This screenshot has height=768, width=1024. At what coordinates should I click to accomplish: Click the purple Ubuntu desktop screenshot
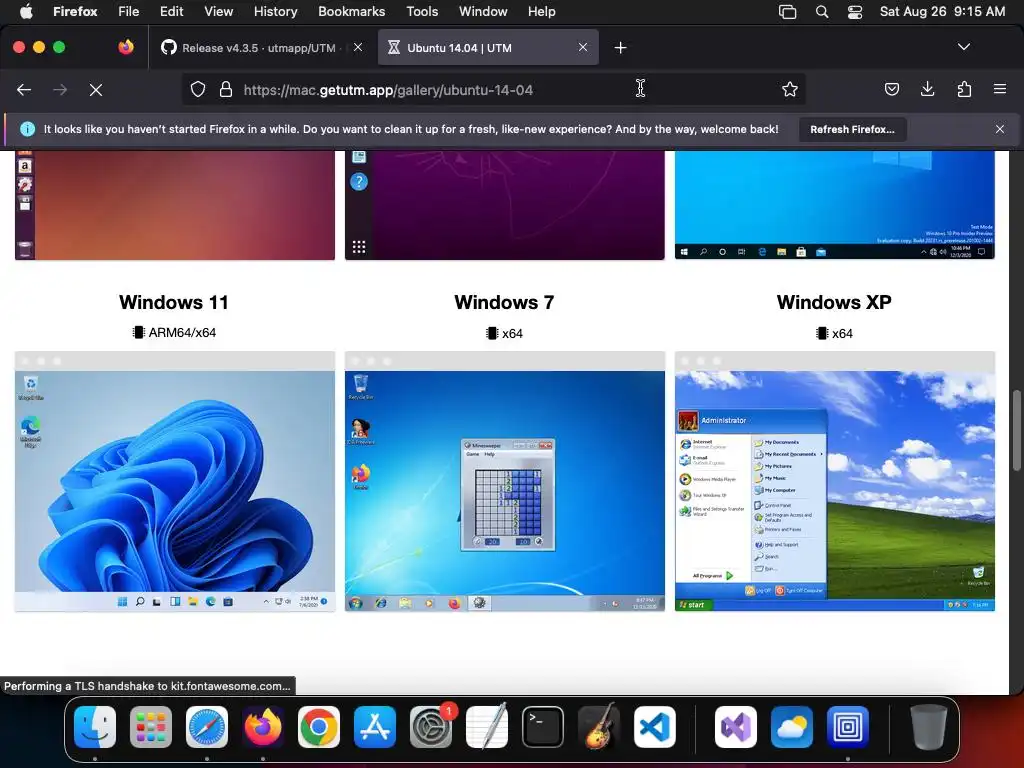[x=505, y=205]
